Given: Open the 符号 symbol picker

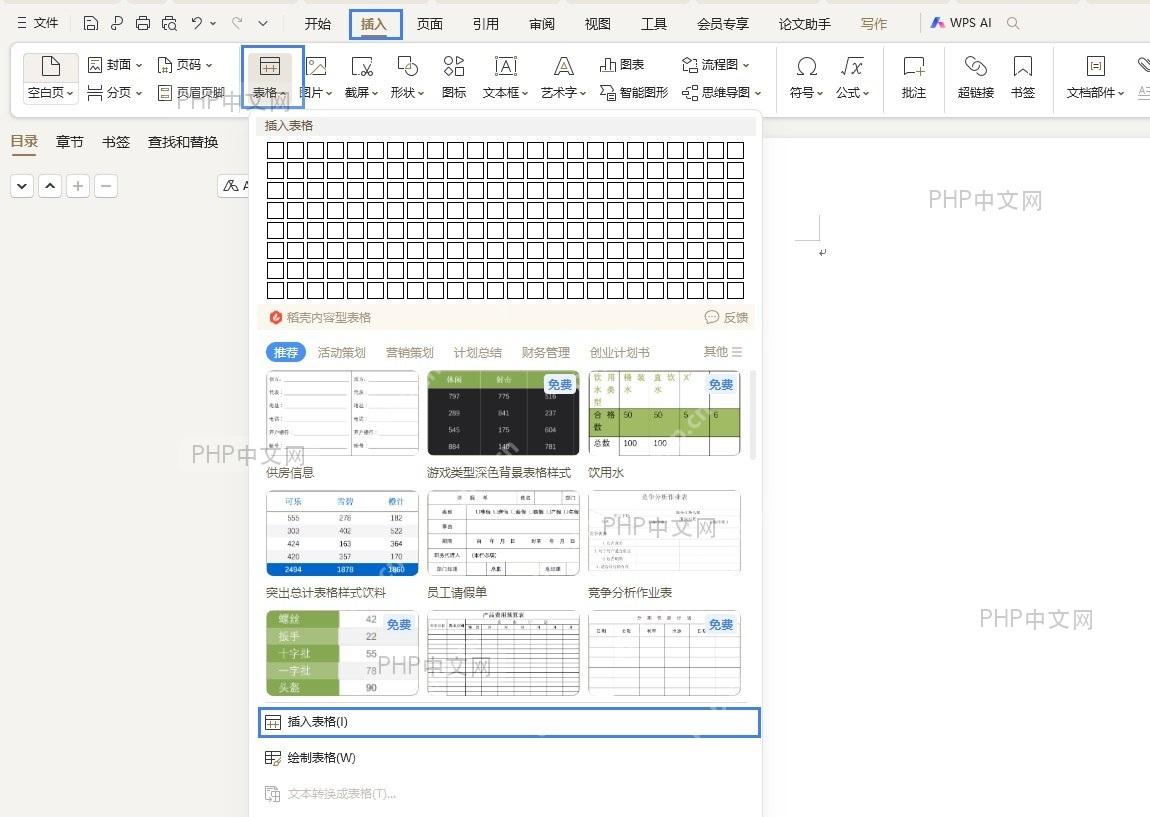Looking at the screenshot, I should [x=806, y=77].
